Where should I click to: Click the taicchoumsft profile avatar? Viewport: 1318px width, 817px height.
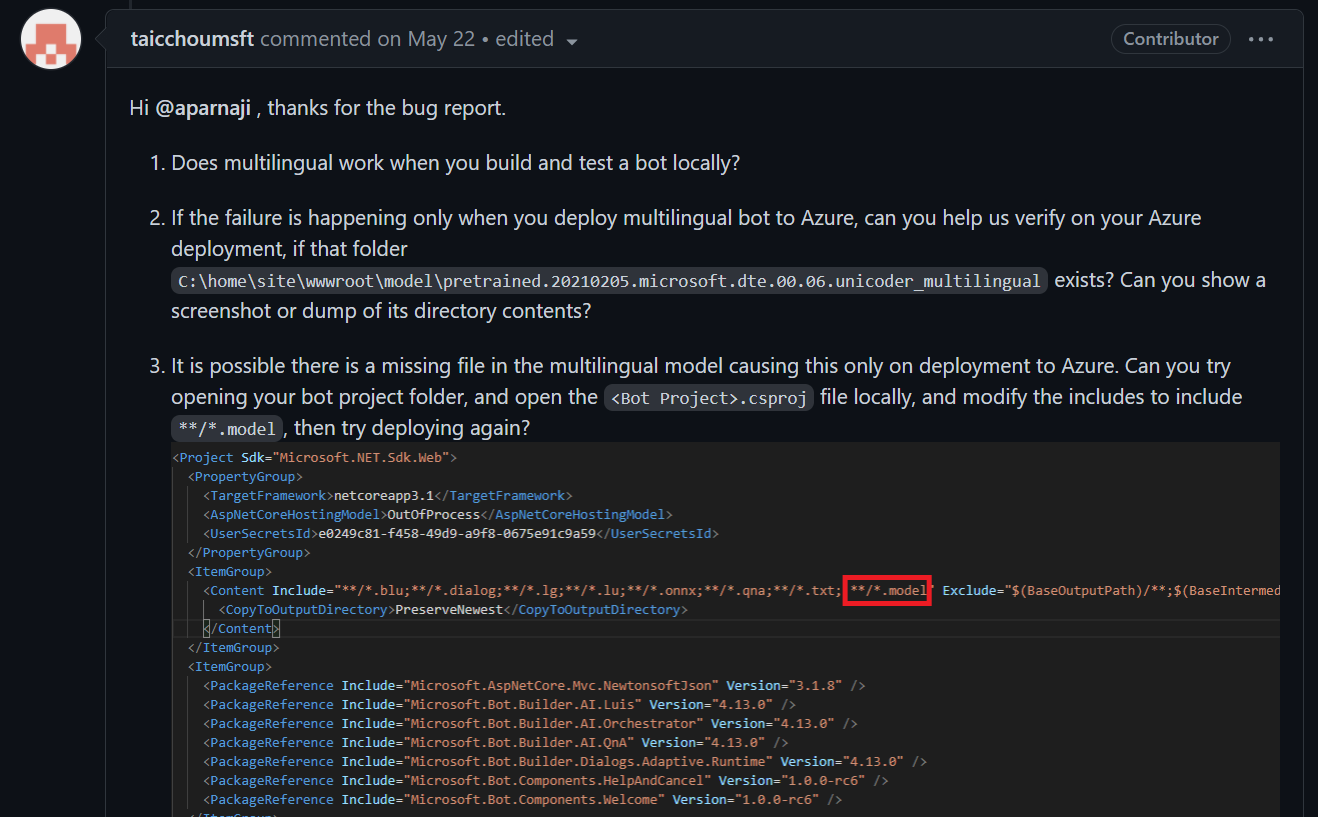pos(50,39)
